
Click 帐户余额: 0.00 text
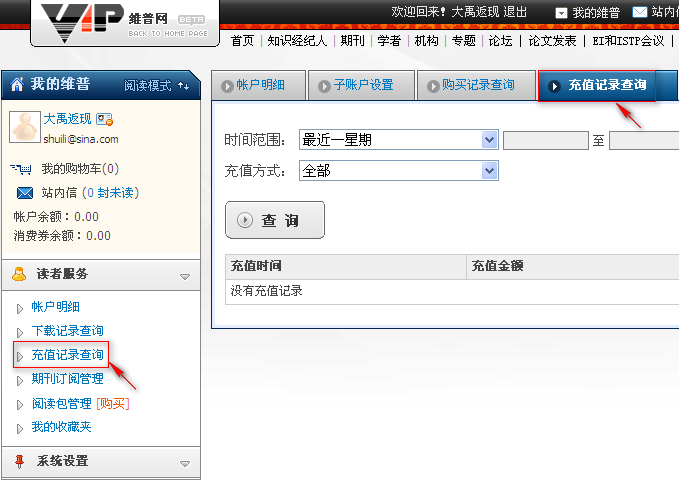56,216
